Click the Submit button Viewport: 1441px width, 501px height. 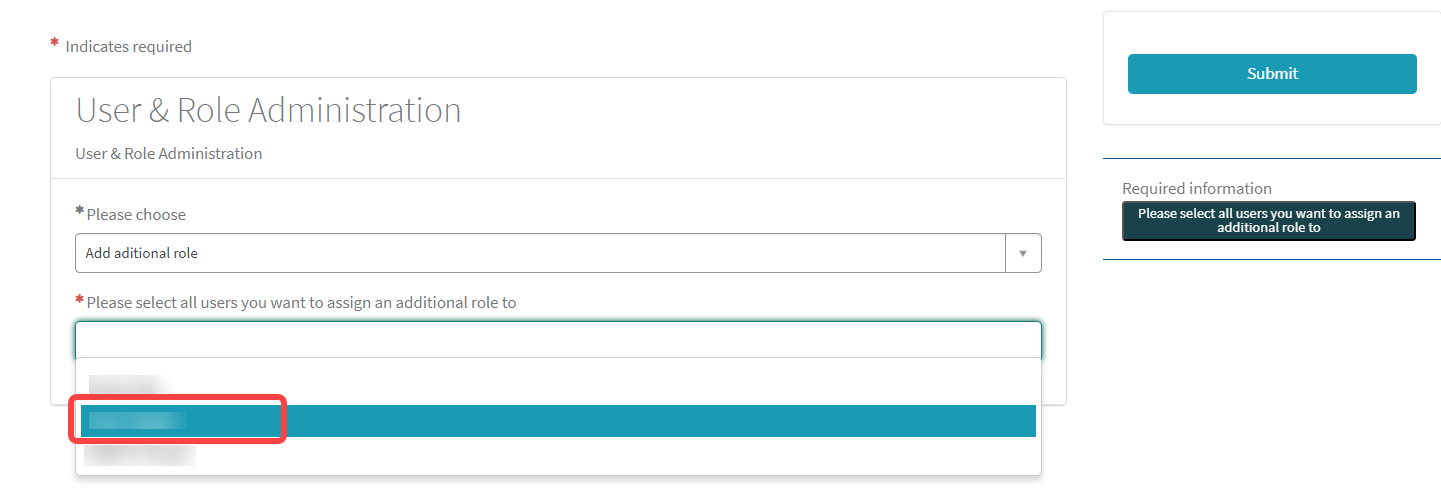tap(1271, 74)
